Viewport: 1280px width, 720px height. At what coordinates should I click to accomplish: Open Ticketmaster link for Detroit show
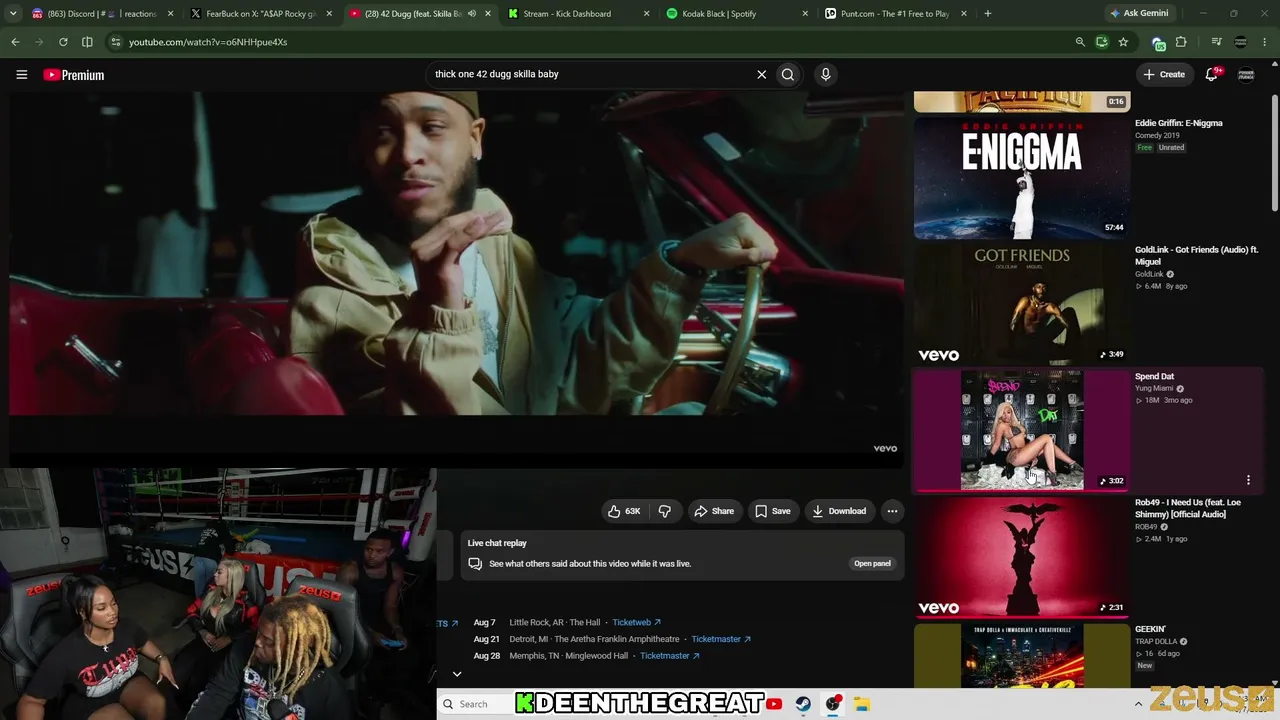click(721, 639)
